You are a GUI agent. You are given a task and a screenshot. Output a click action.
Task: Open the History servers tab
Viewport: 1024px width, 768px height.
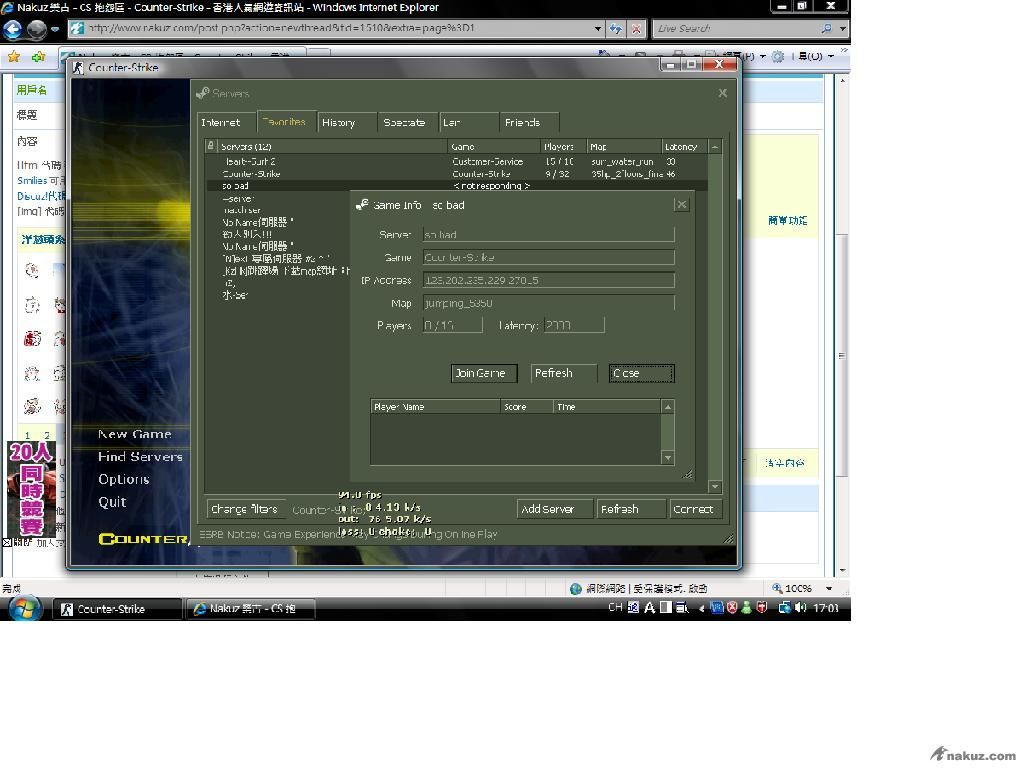point(339,122)
